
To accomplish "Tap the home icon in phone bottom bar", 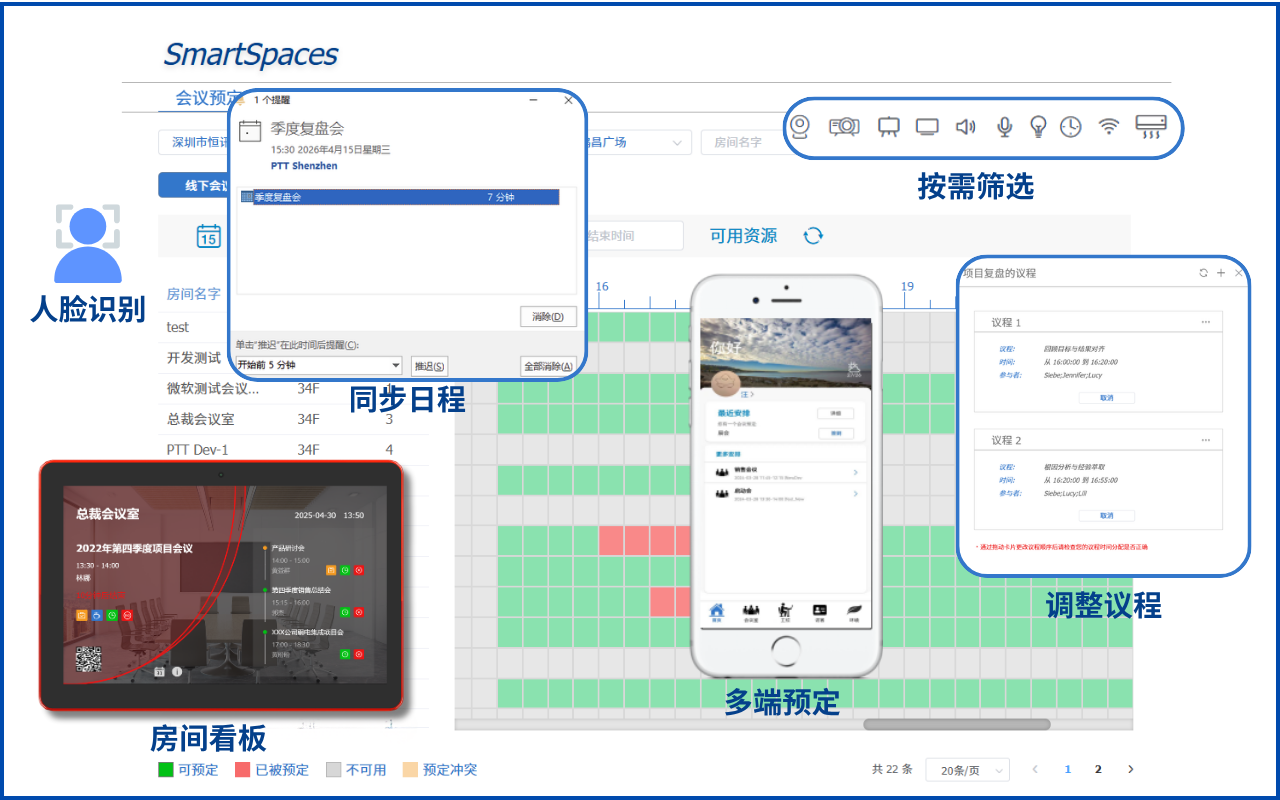I will point(716,611).
